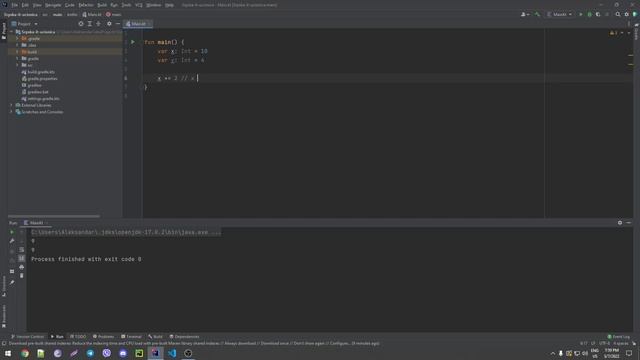Screen dimensions: 640x360
Task: Expand the .idea folder
Action: pyautogui.click(x=17, y=45)
